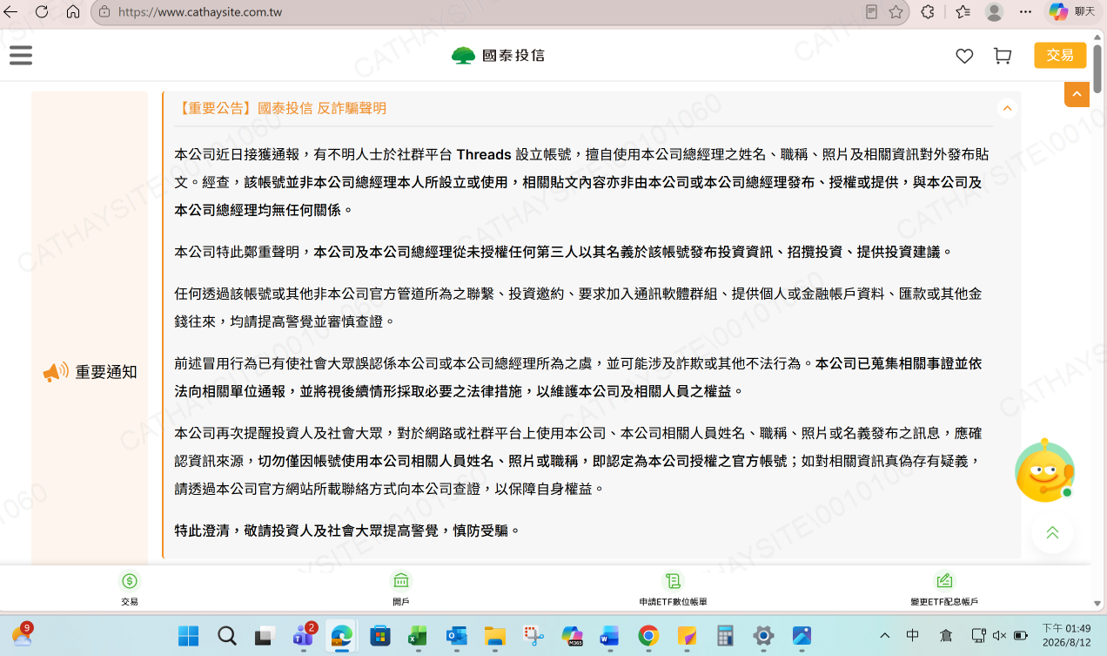Image resolution: width=1107 pixels, height=656 pixels.
Task: Open the favorites heart icon
Action: coord(964,56)
